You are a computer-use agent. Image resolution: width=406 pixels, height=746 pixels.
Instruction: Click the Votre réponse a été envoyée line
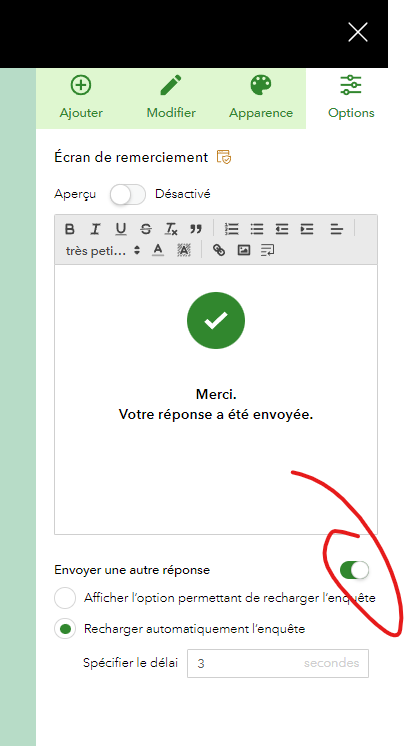216,414
